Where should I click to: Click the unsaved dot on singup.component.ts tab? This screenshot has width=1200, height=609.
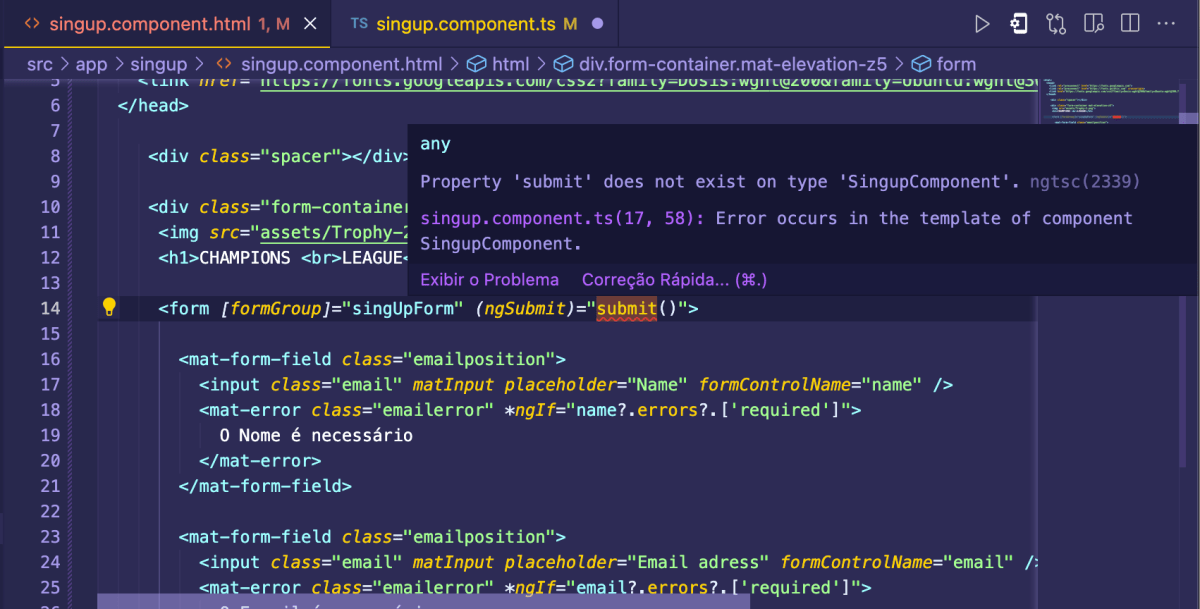(x=598, y=23)
